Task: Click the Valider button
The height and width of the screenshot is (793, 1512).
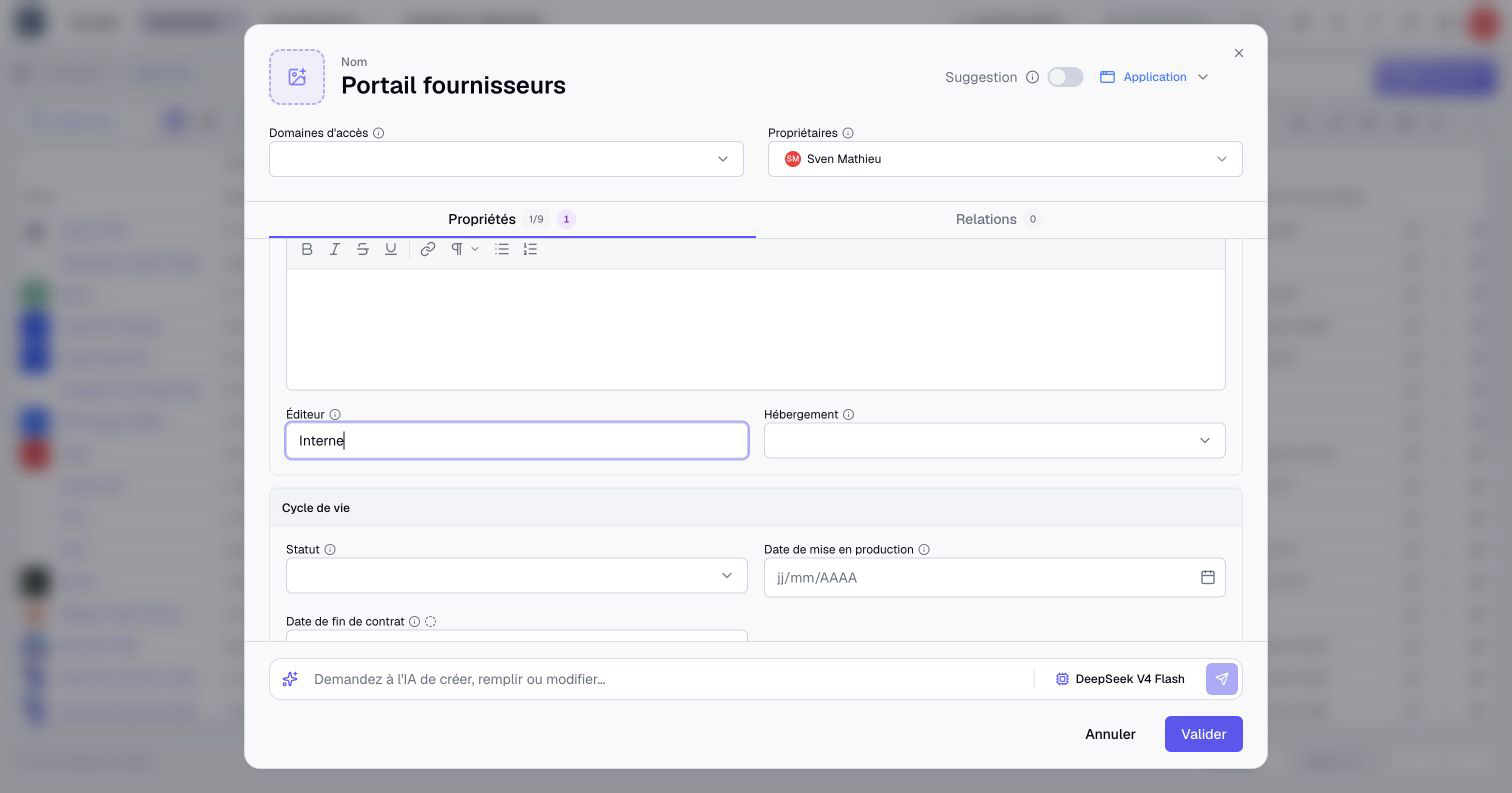Action: click(x=1204, y=734)
